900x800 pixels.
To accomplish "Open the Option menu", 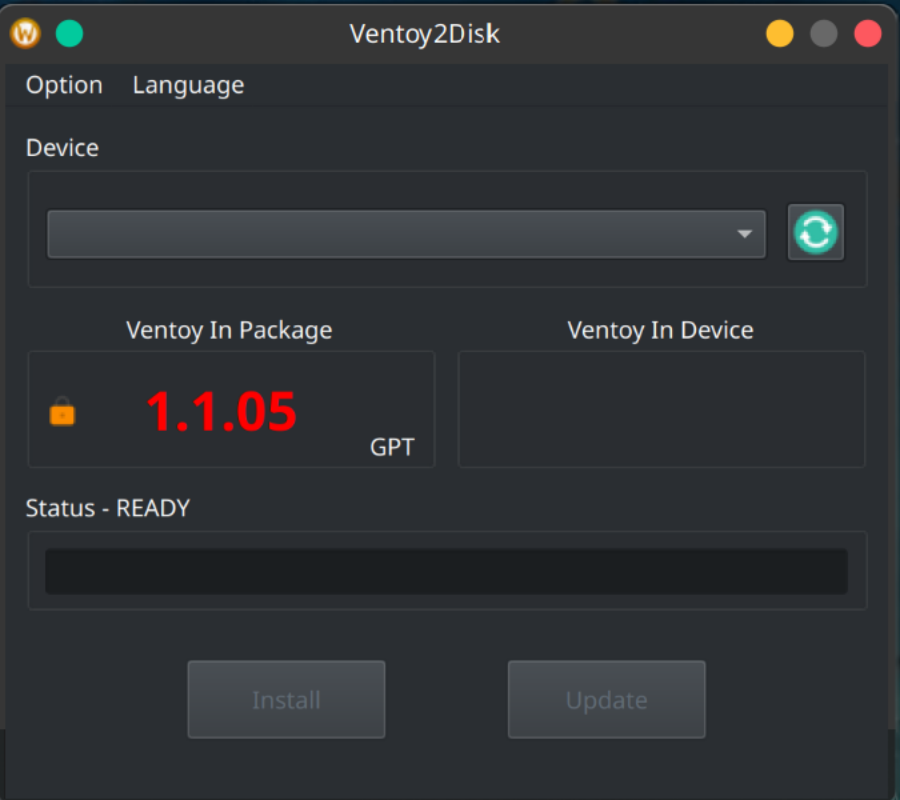I will [64, 85].
